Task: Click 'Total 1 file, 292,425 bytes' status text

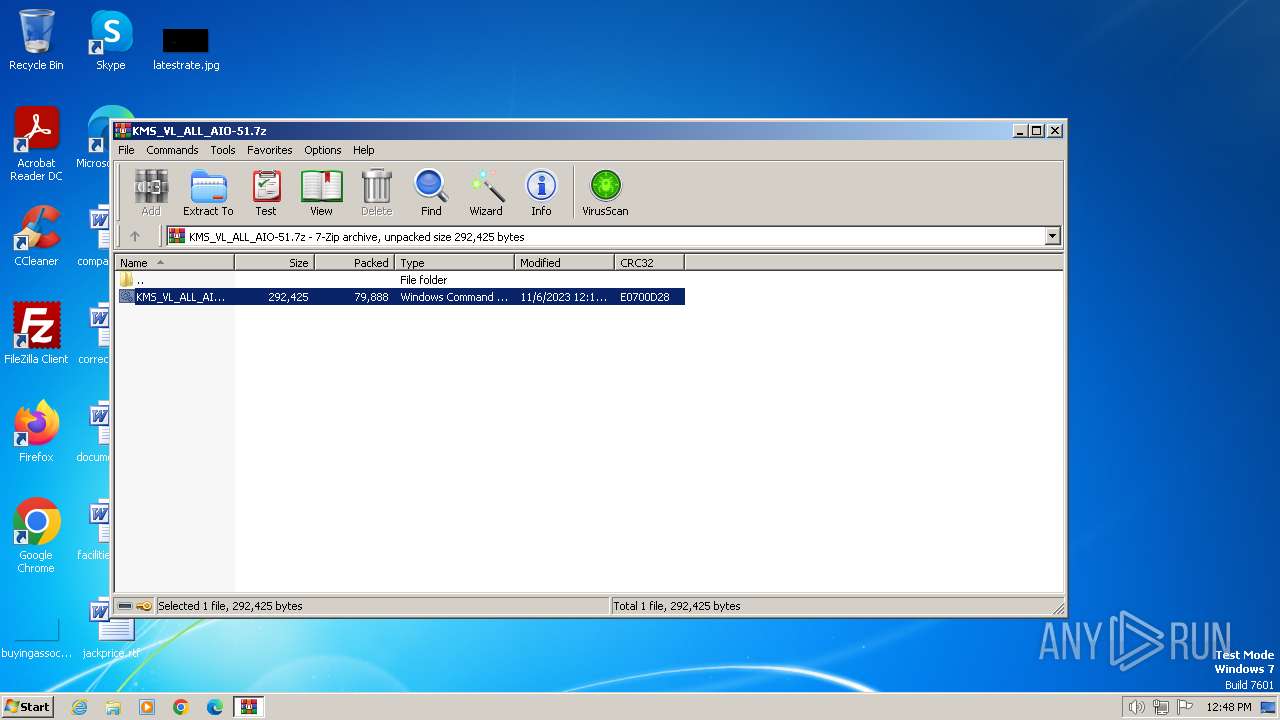Action: tap(677, 606)
